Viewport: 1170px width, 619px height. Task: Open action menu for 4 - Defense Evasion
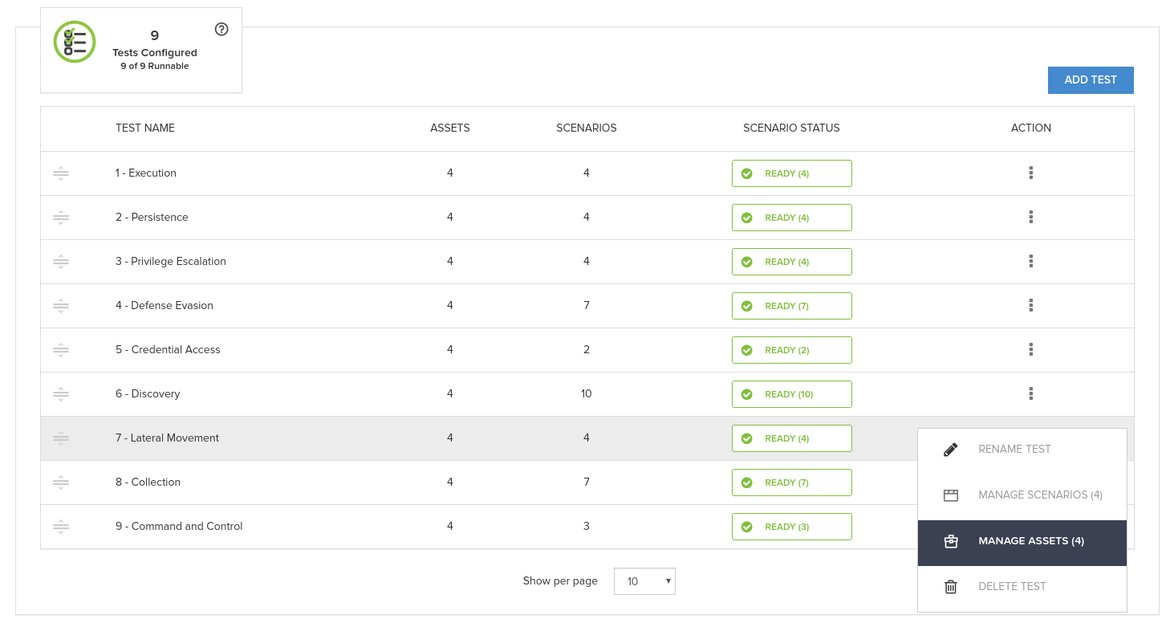click(x=1030, y=305)
